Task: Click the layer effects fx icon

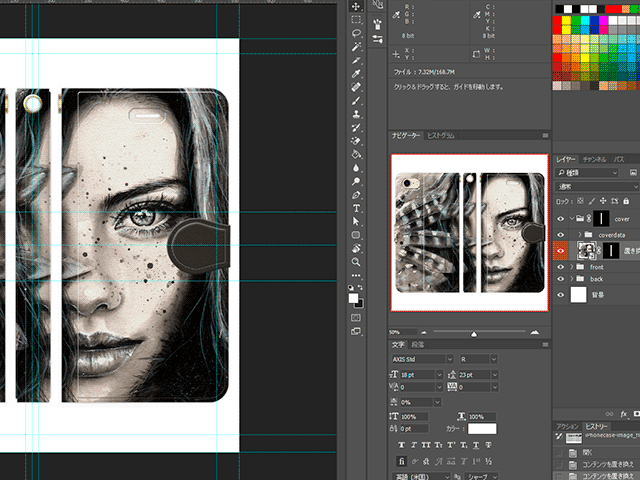Action: (623, 413)
